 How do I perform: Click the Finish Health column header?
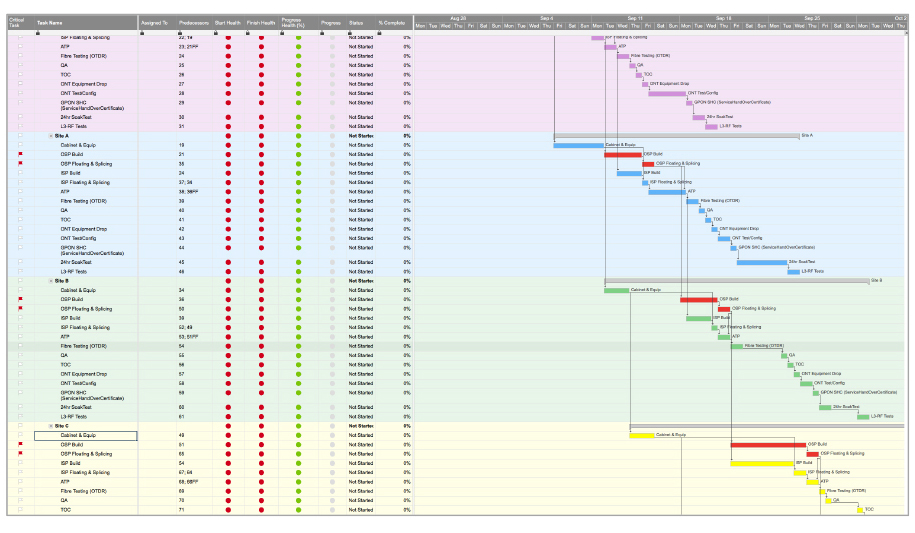coord(262,21)
